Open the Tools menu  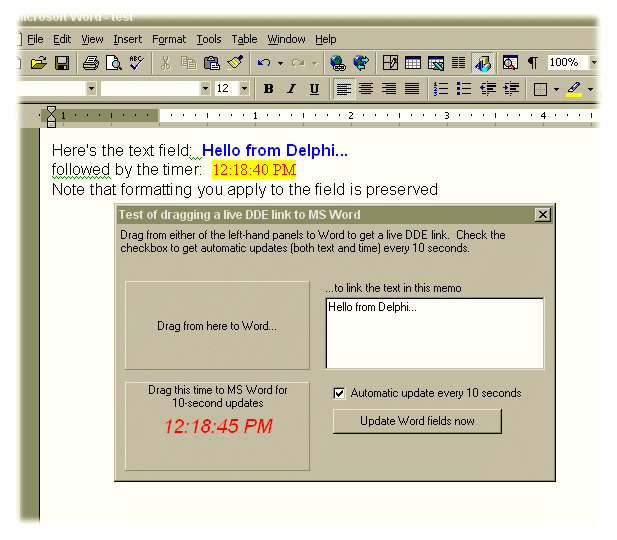[209, 39]
